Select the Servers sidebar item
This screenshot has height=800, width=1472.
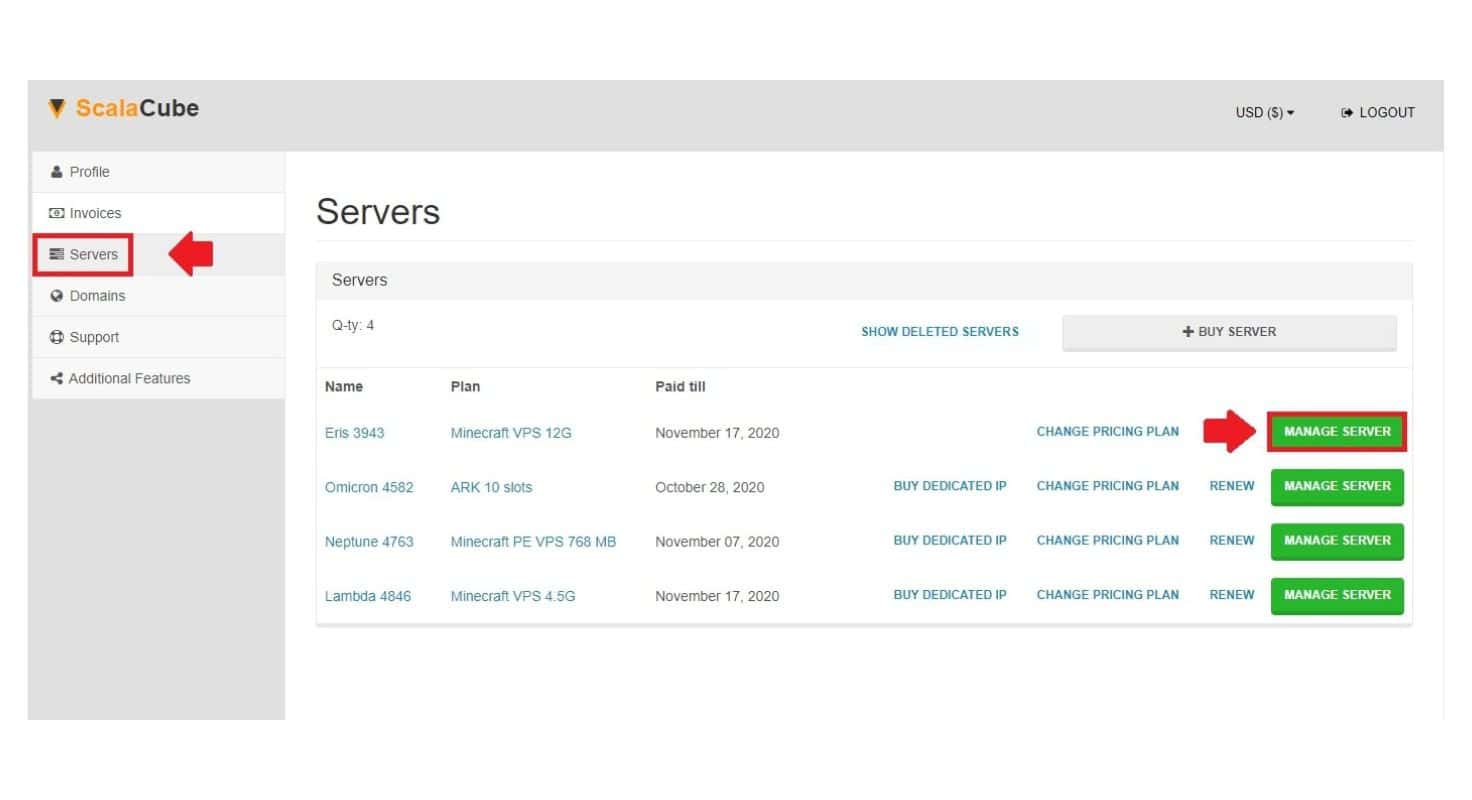pos(92,254)
